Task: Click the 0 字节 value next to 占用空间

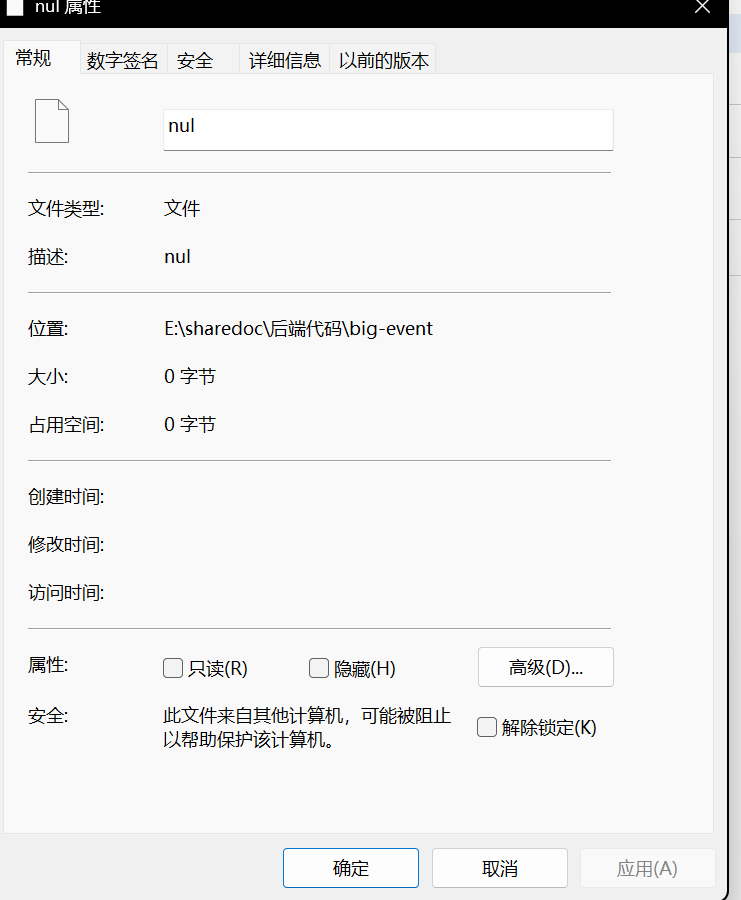Action: coord(190,425)
